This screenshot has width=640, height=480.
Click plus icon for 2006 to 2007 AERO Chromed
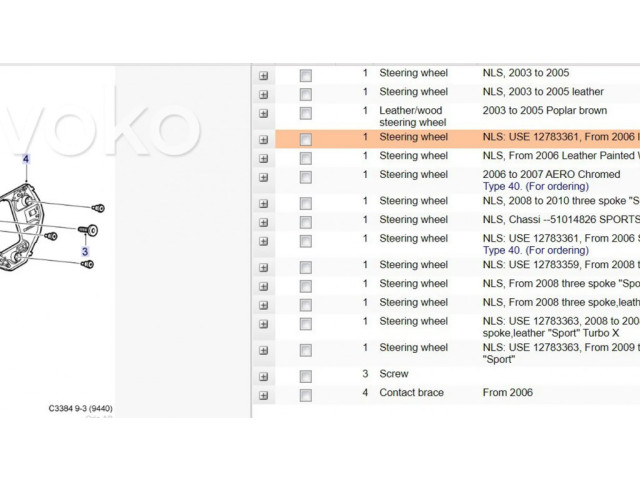click(264, 178)
